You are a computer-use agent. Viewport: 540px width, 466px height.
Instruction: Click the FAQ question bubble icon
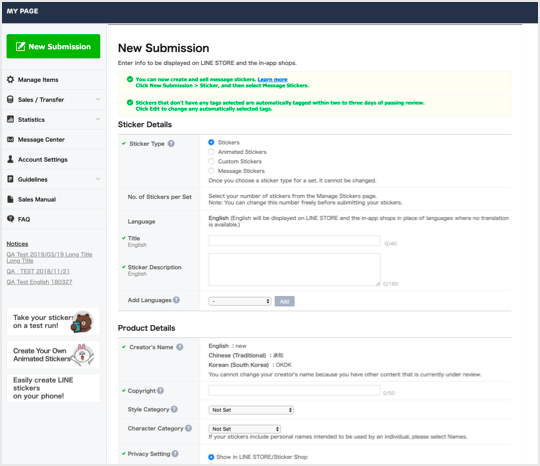pyautogui.click(x=11, y=219)
